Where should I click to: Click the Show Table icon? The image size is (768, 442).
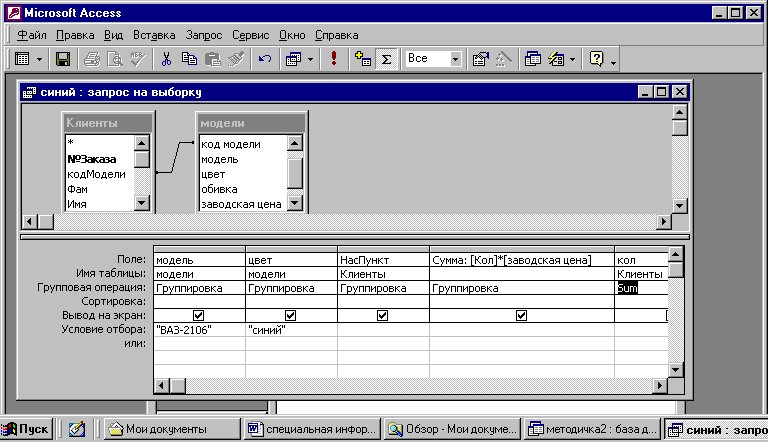(x=363, y=59)
